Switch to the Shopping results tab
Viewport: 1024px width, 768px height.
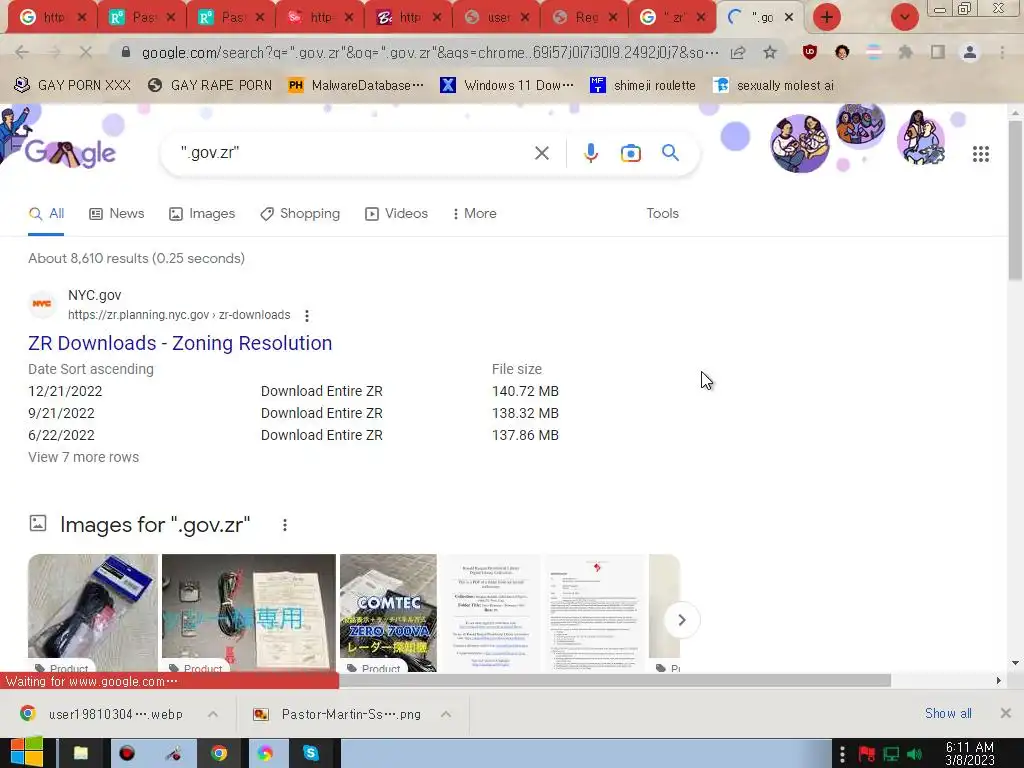(300, 214)
